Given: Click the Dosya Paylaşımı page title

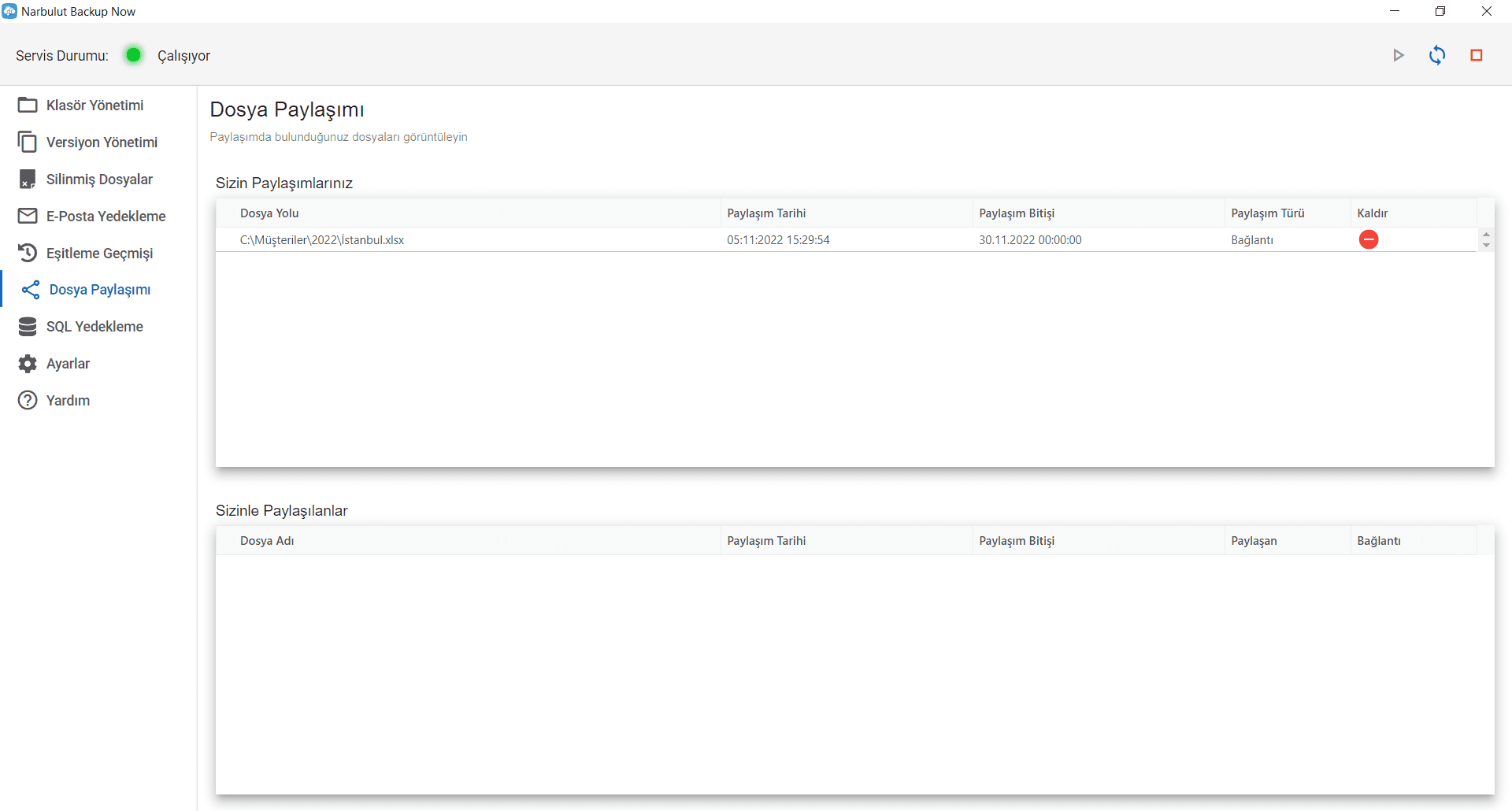Looking at the screenshot, I should (x=287, y=110).
